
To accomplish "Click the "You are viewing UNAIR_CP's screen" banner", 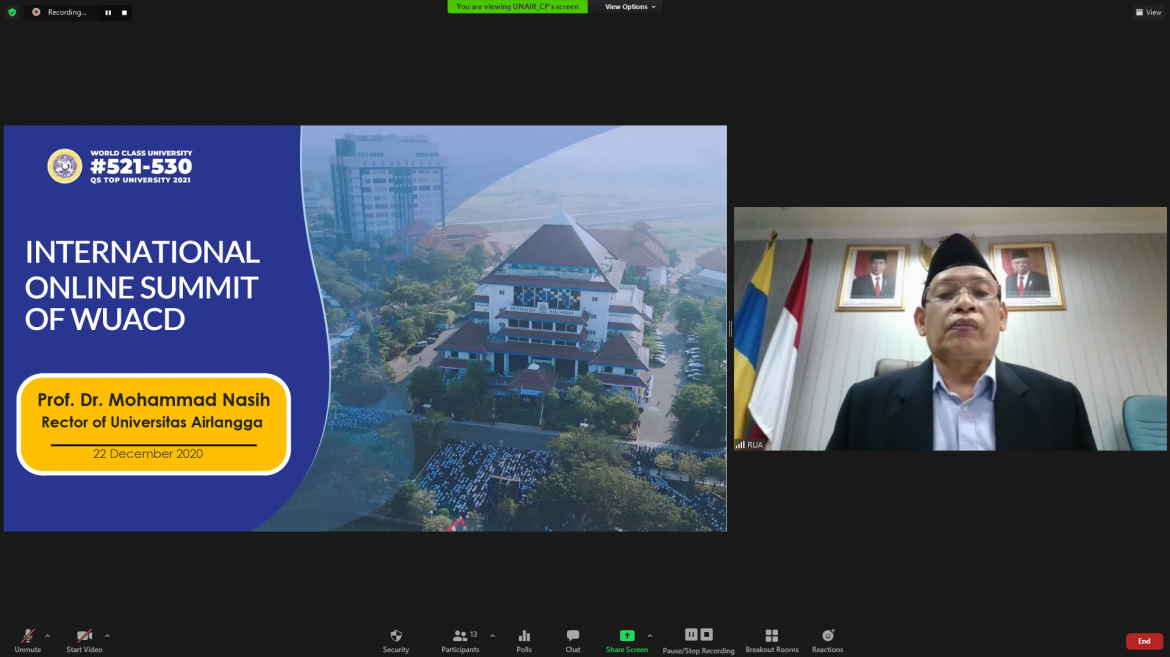I will tap(517, 7).
